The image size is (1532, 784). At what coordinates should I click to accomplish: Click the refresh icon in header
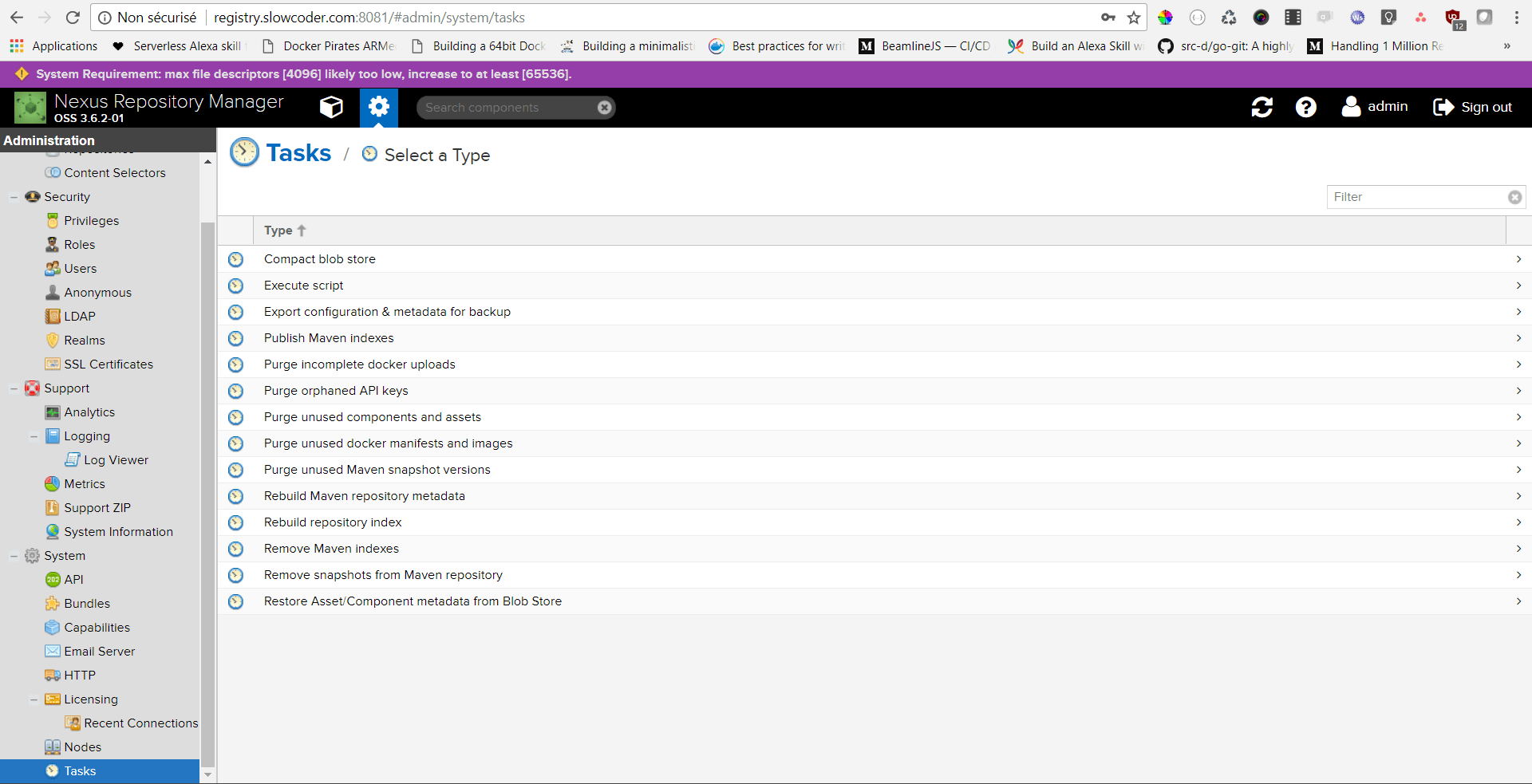[x=1262, y=107]
